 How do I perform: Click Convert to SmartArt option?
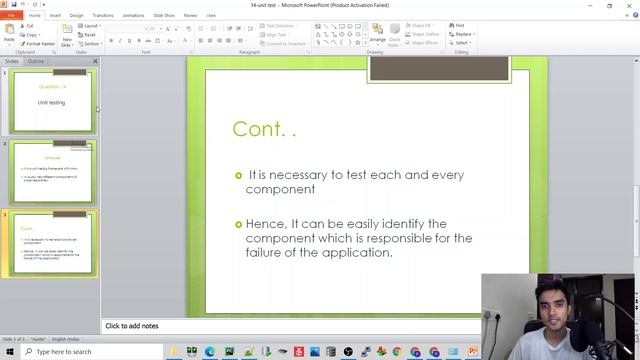point(284,44)
